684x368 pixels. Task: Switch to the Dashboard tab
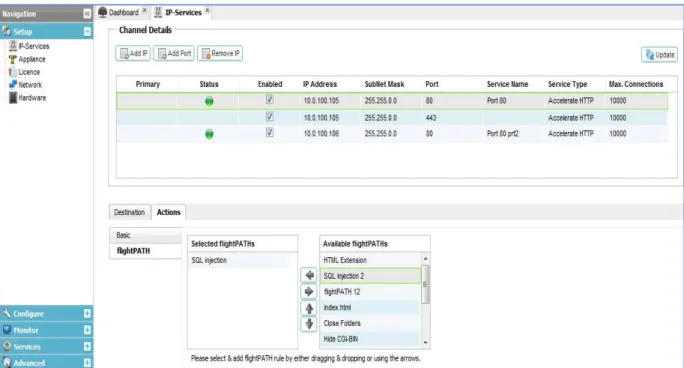[x=123, y=12]
